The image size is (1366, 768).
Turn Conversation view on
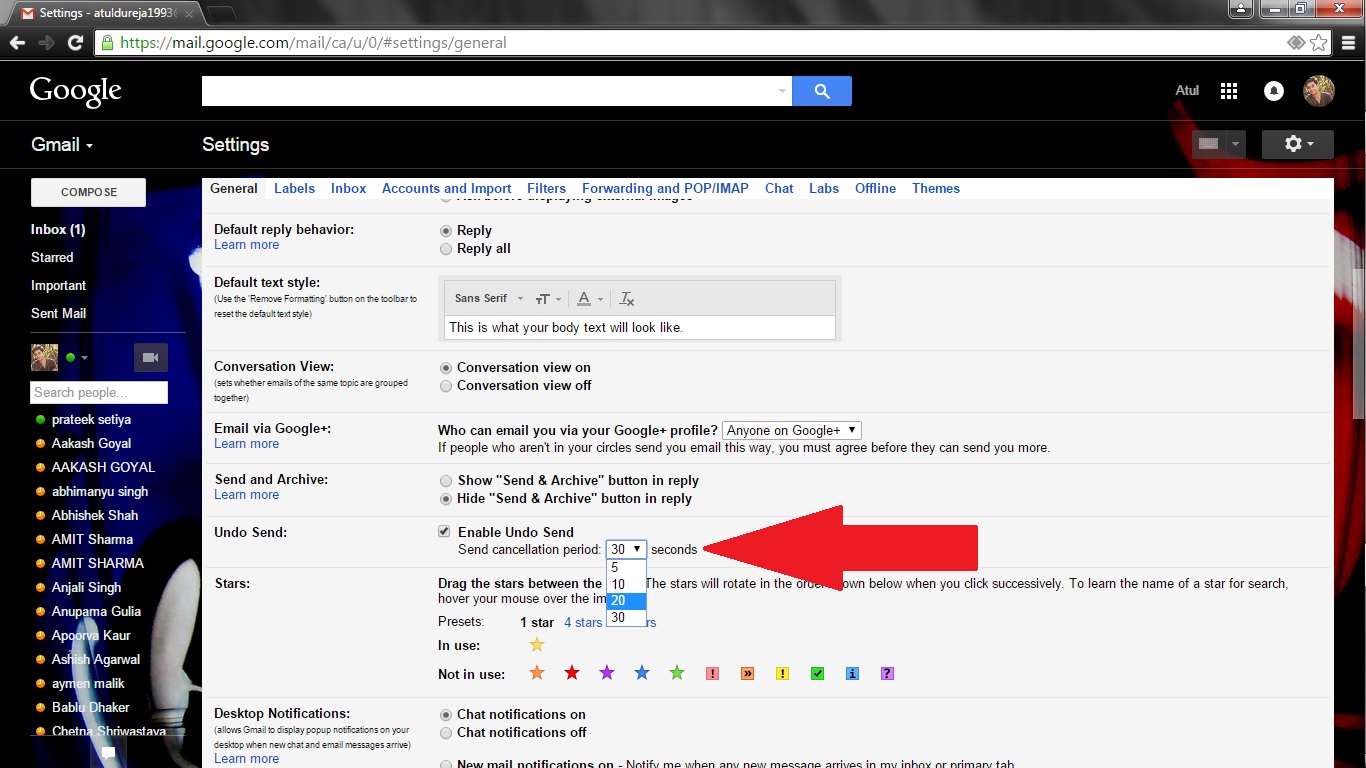coord(446,367)
